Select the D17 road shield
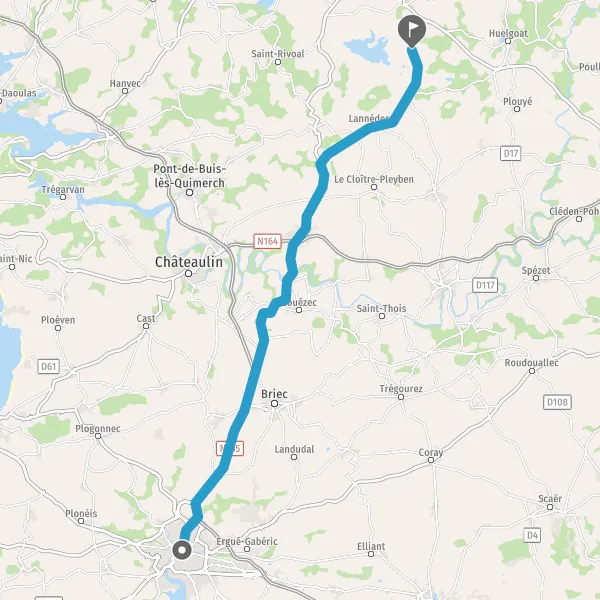The height and width of the screenshot is (600, 600). [x=510, y=153]
